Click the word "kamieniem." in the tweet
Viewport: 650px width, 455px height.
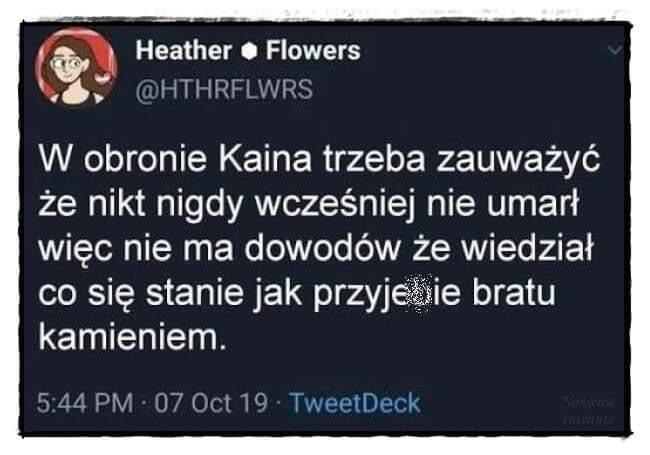(x=133, y=337)
